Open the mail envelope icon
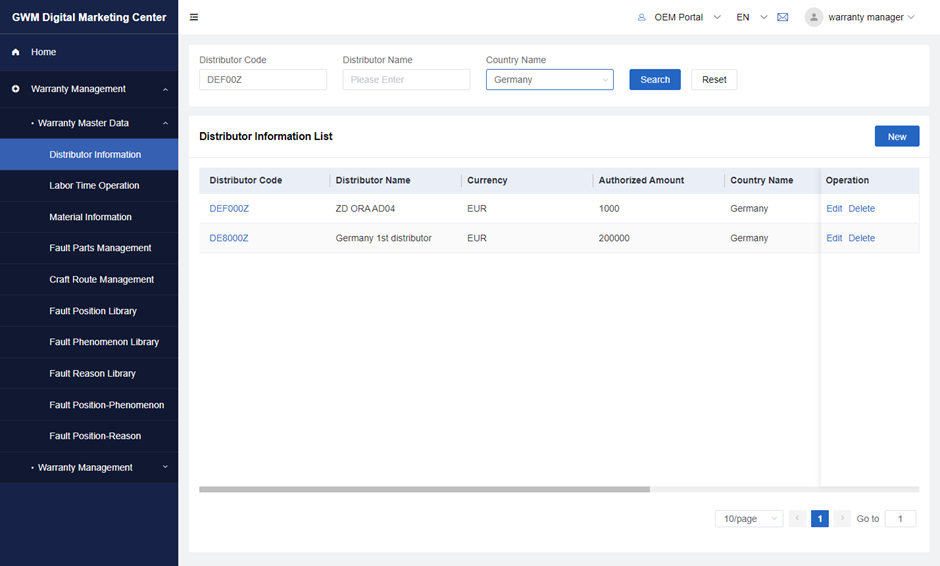Screen dimensions: 940x566 click(x=782, y=17)
